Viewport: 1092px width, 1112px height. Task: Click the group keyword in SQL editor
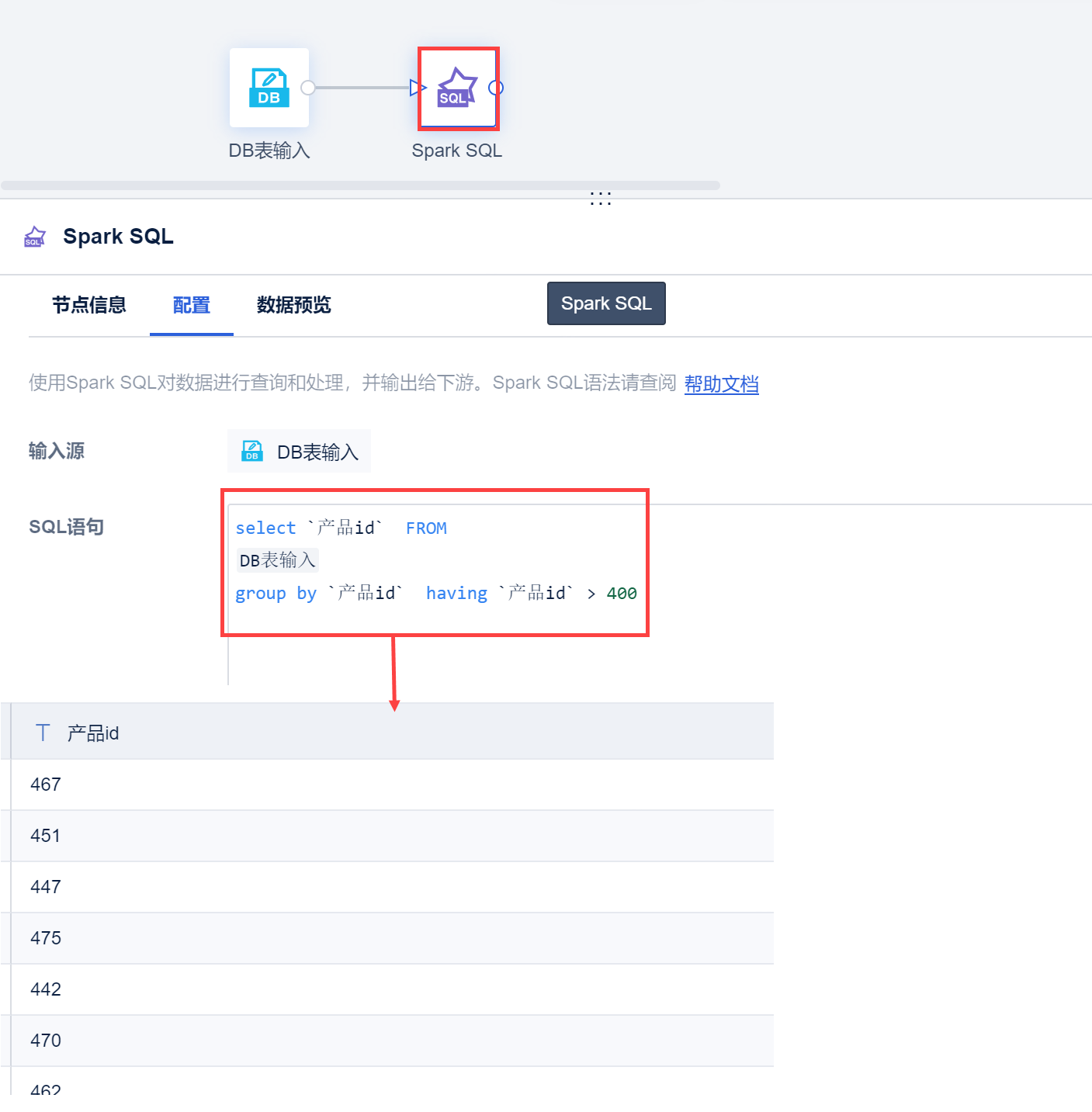[261, 594]
